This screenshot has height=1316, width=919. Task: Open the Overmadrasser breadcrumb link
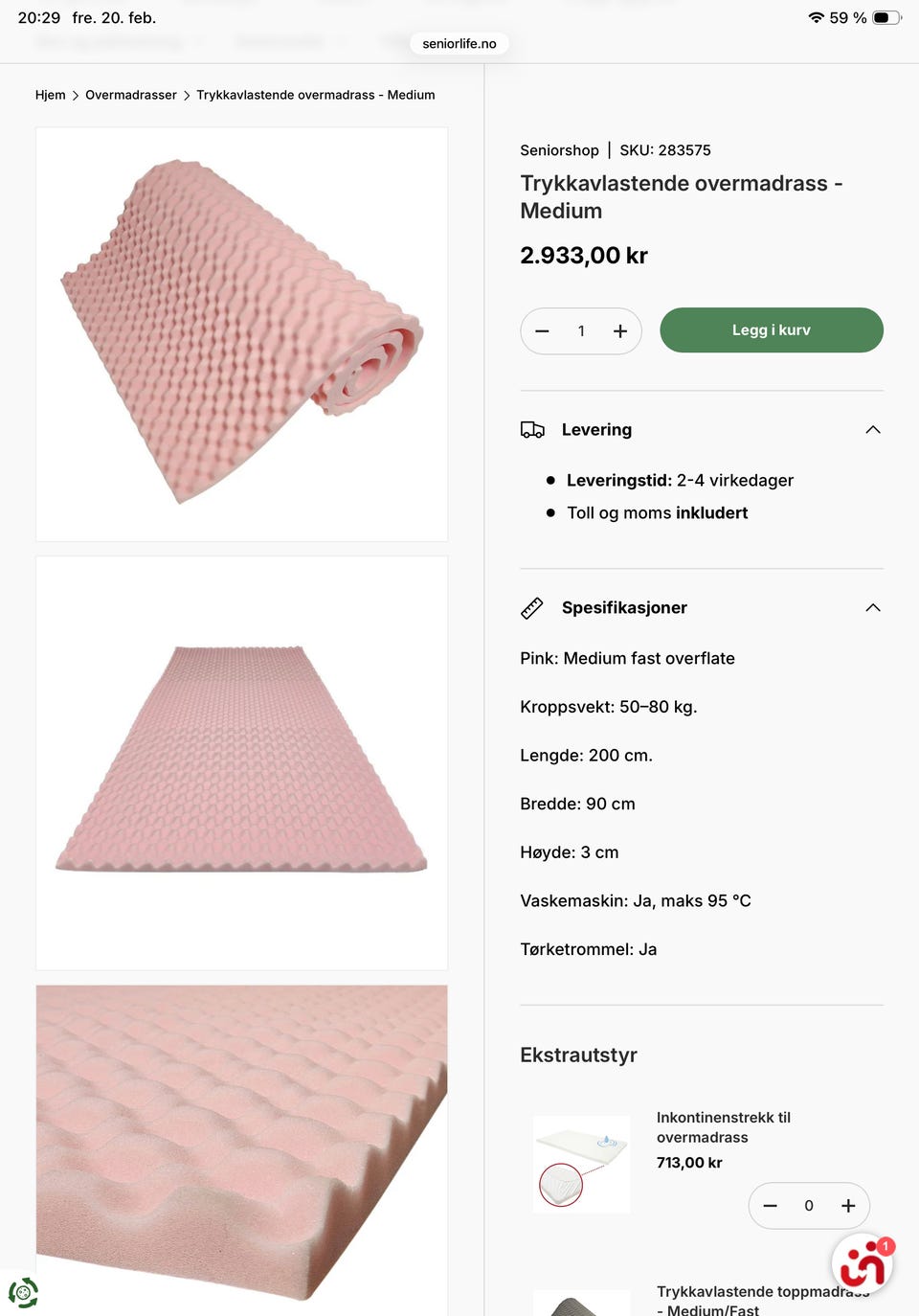(x=131, y=95)
